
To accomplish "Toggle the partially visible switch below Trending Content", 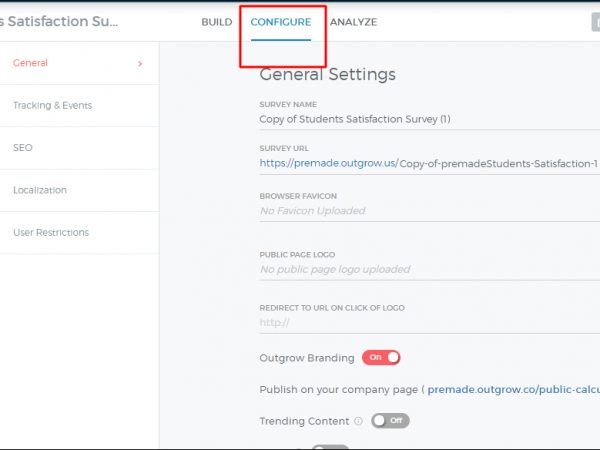I will coord(330,446).
